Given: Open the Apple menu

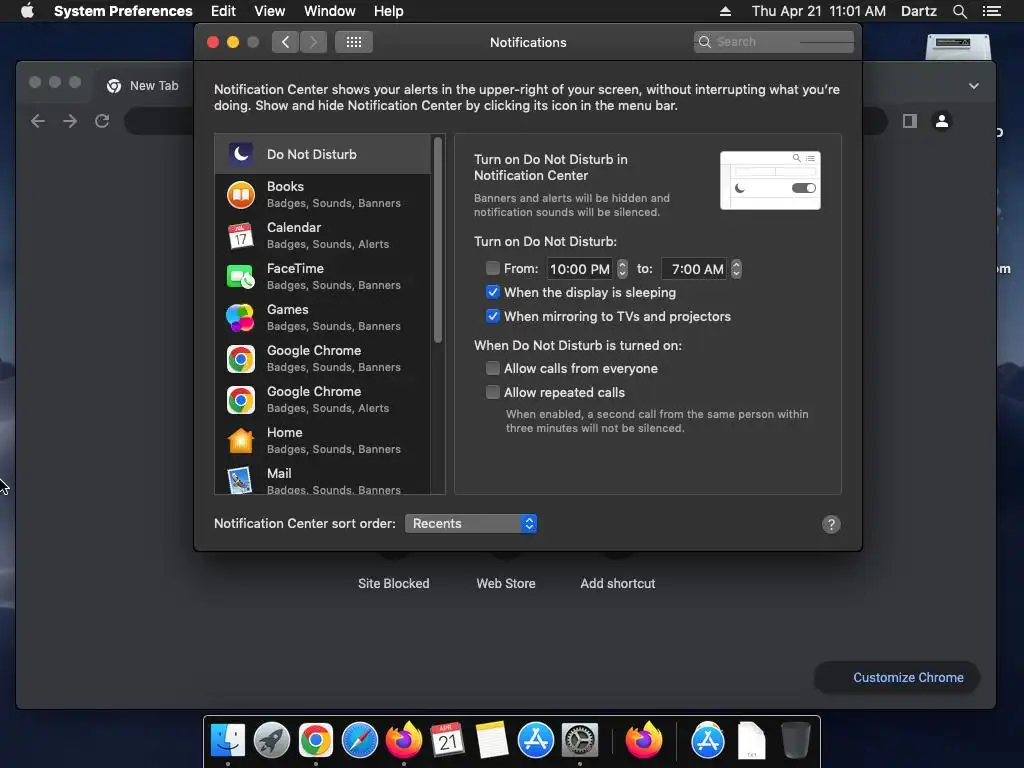Looking at the screenshot, I should (x=27, y=11).
